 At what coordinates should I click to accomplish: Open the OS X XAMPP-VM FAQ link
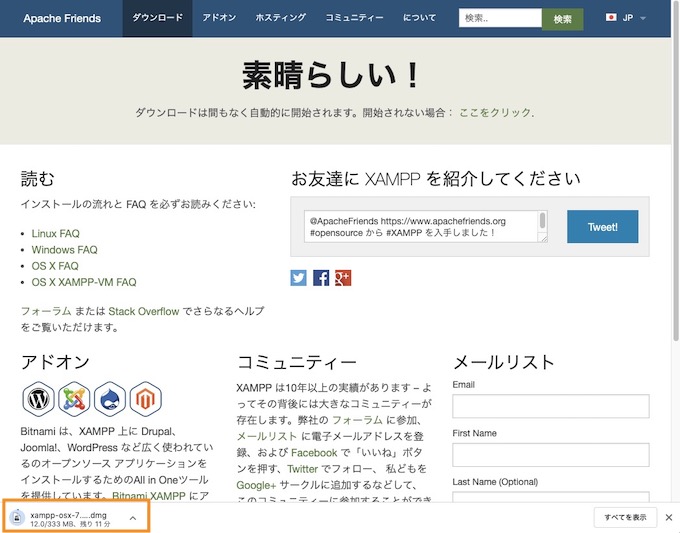click(x=84, y=282)
